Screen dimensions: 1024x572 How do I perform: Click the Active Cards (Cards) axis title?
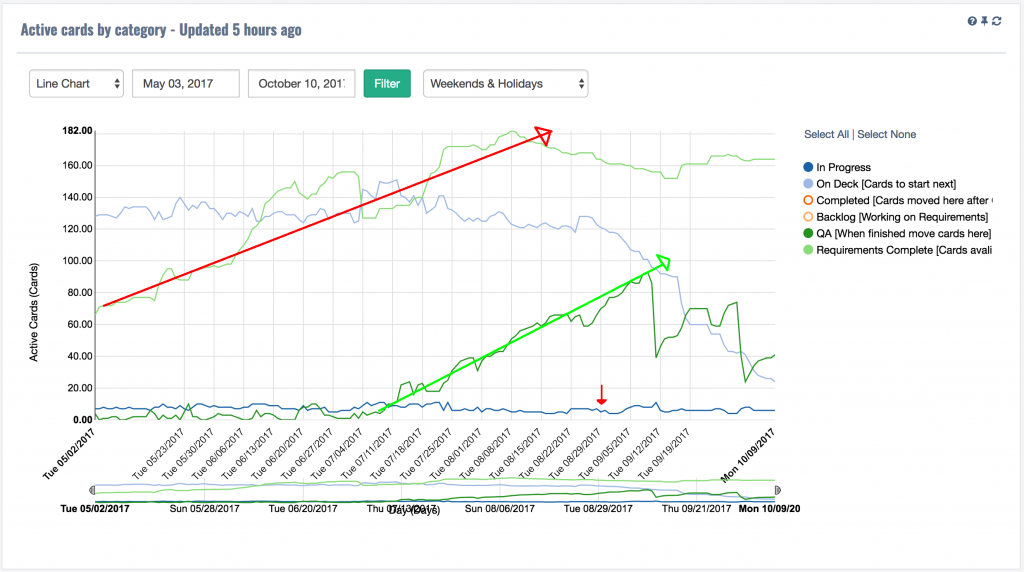34,312
